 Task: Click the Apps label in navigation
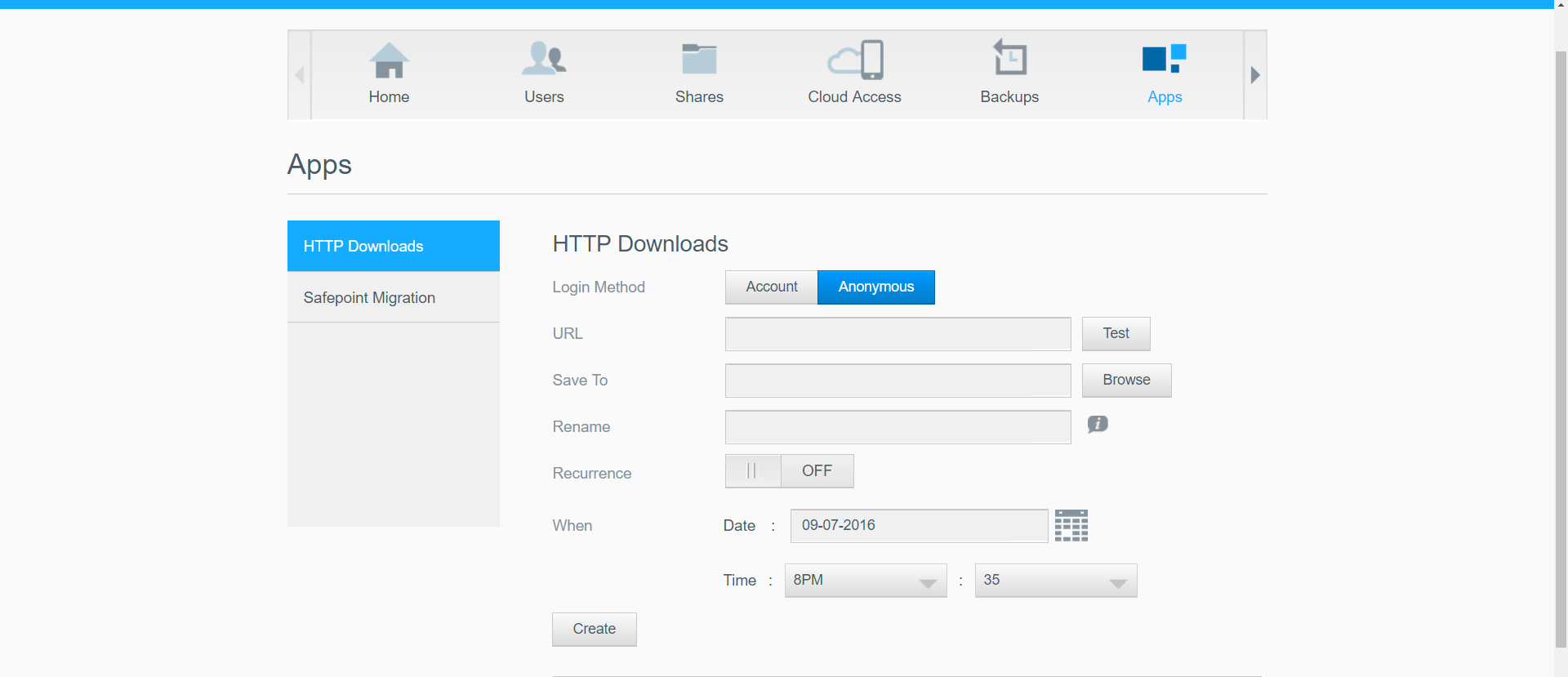(1165, 97)
